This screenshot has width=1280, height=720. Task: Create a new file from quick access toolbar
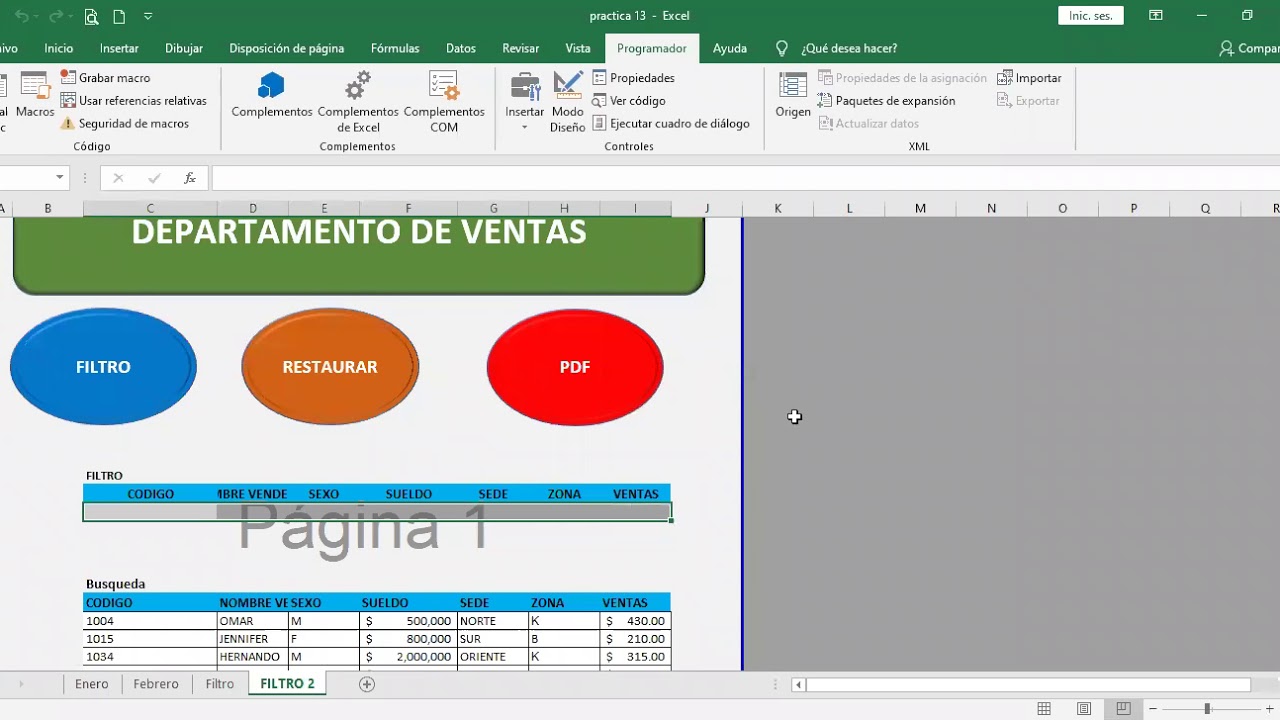(x=119, y=16)
